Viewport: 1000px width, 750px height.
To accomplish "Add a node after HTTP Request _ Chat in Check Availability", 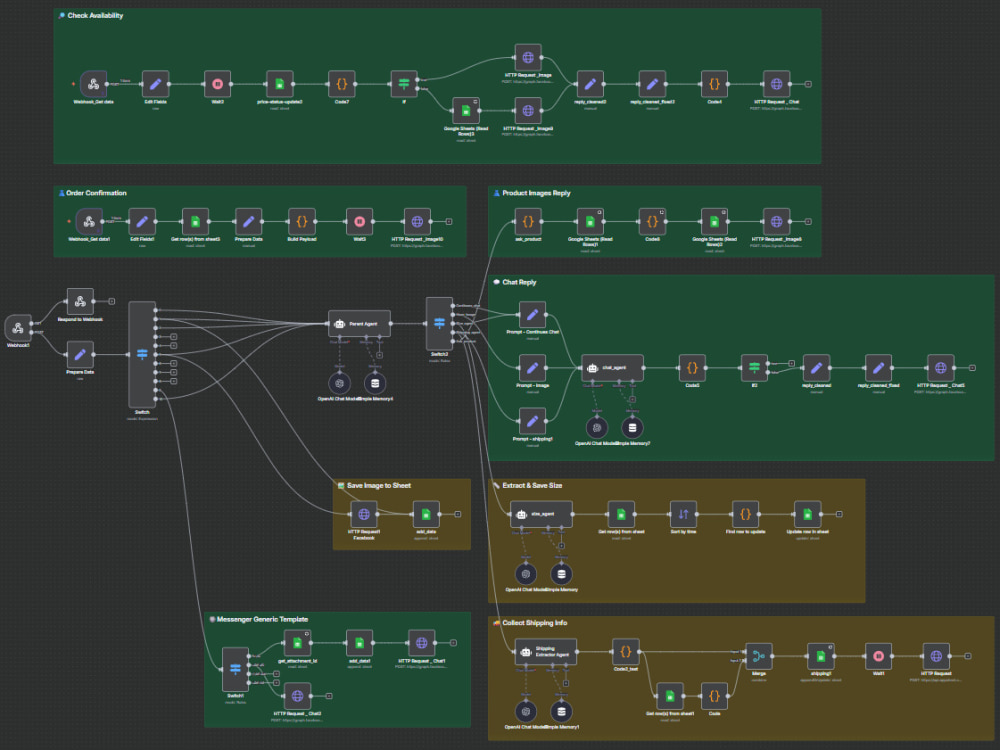I will (808, 84).
